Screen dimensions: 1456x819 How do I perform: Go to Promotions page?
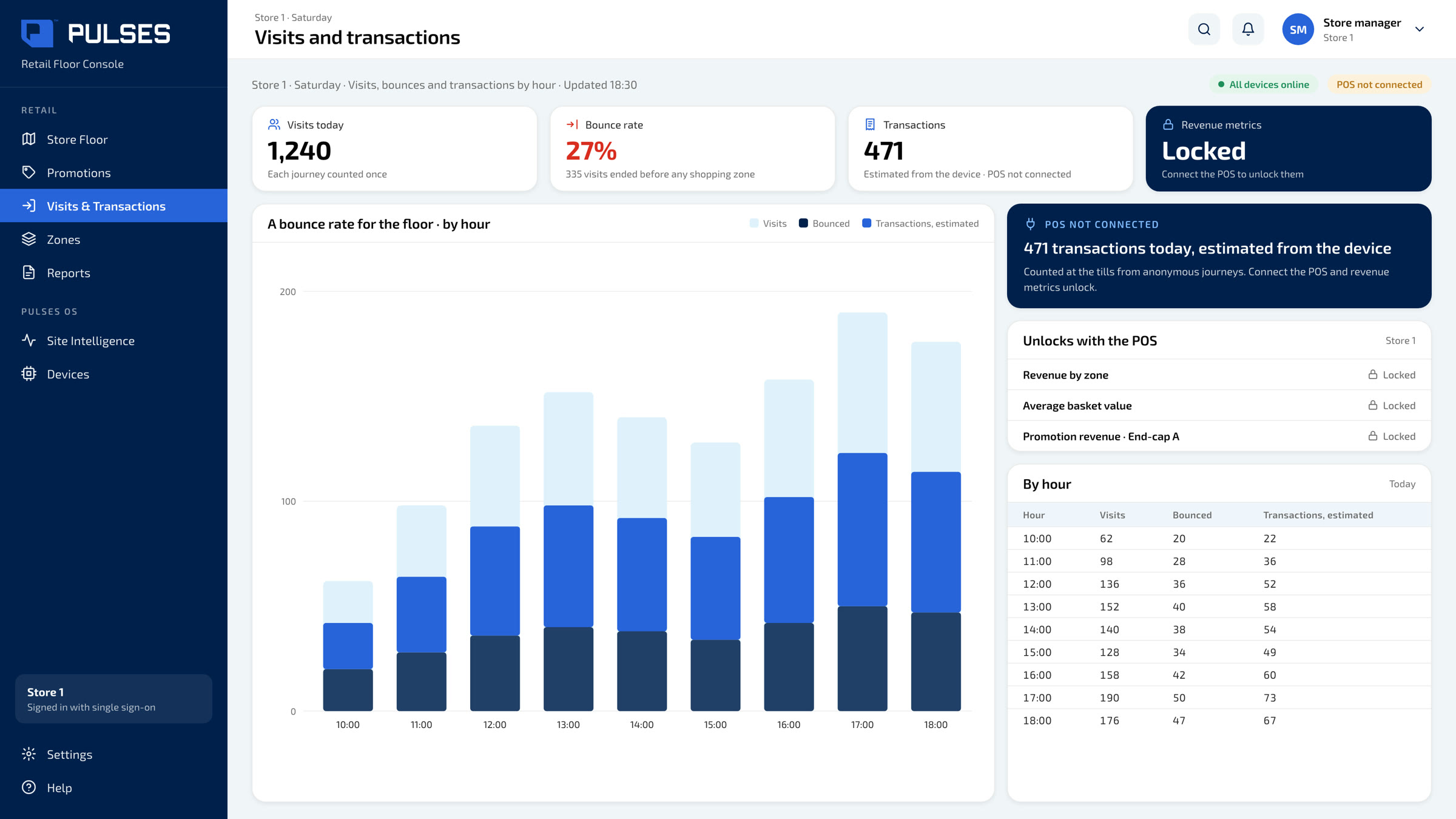(113, 172)
